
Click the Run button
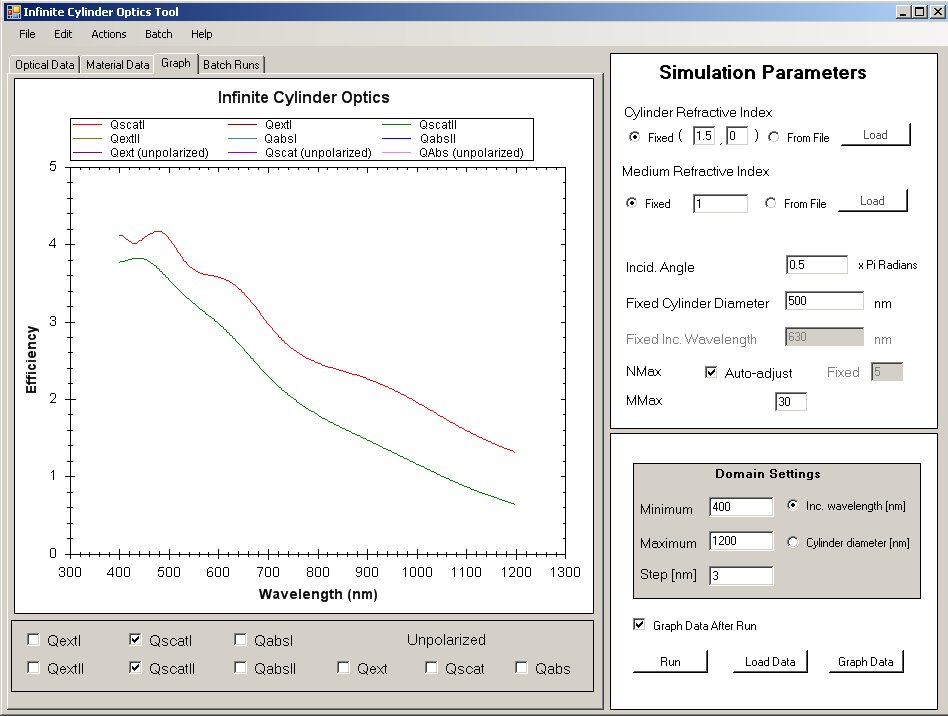(x=670, y=662)
